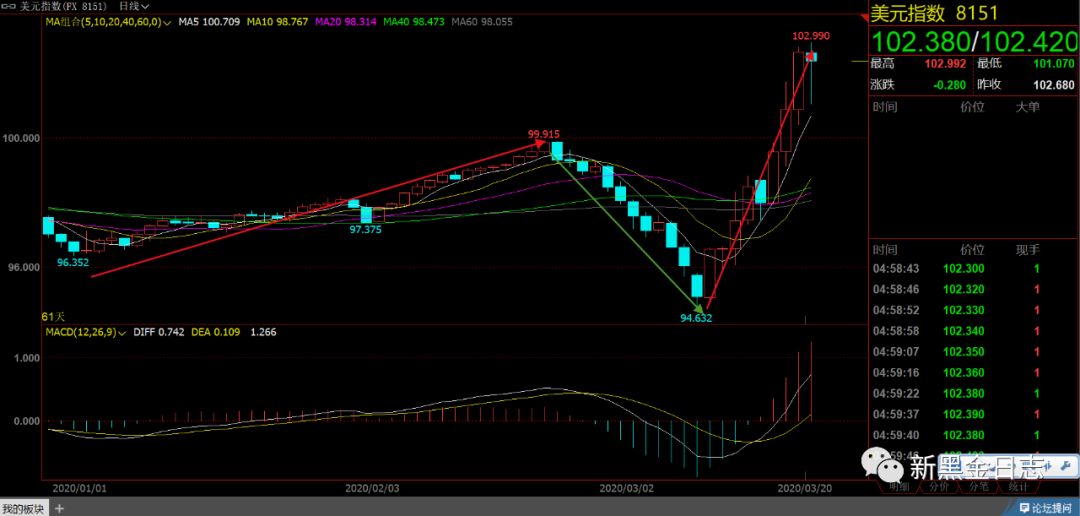The height and width of the screenshot is (516, 1080).
Task: Click the 100.000 price axis label
Action: coord(21,138)
